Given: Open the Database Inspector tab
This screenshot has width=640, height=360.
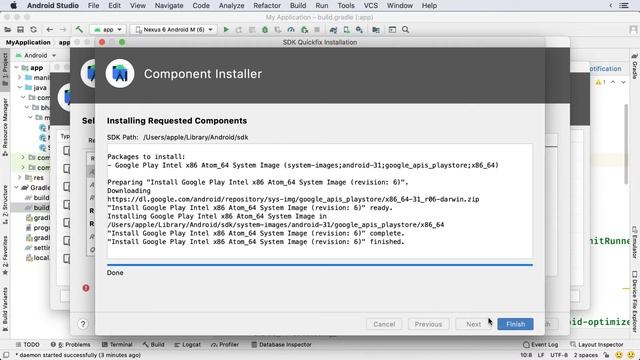Looking at the screenshot, I should click(x=281, y=344).
